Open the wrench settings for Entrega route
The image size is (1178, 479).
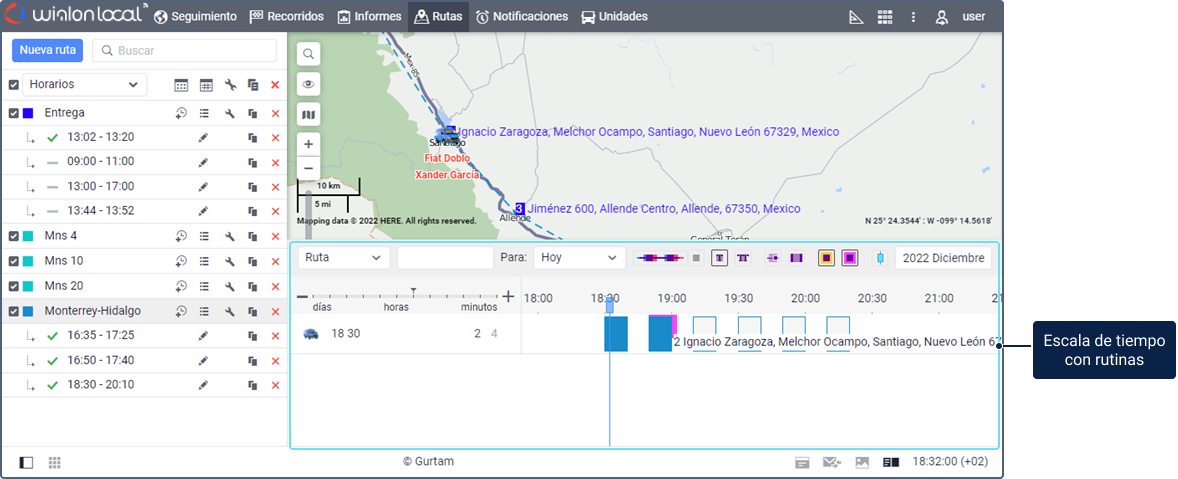(x=230, y=113)
